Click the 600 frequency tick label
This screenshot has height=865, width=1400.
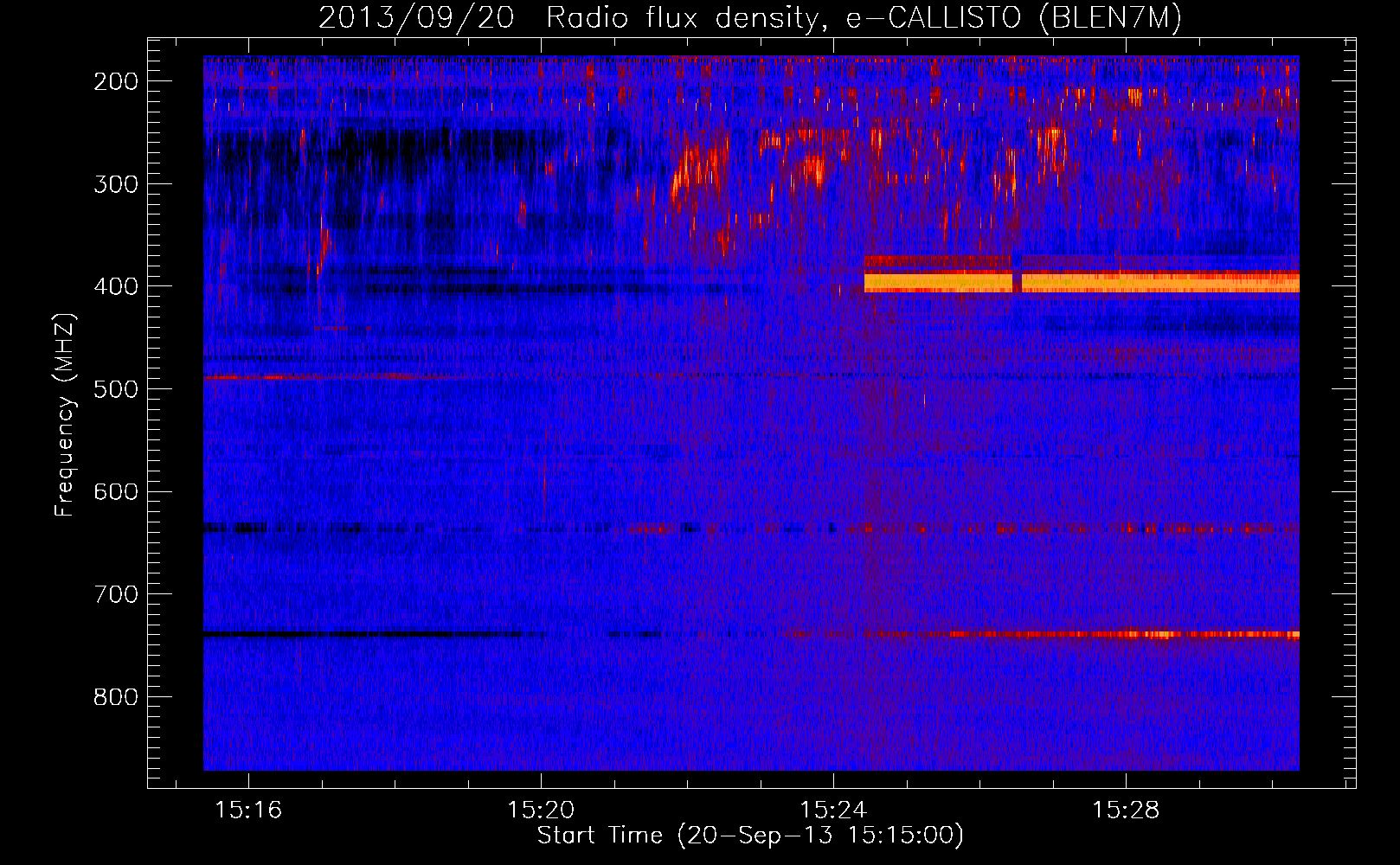115,491
